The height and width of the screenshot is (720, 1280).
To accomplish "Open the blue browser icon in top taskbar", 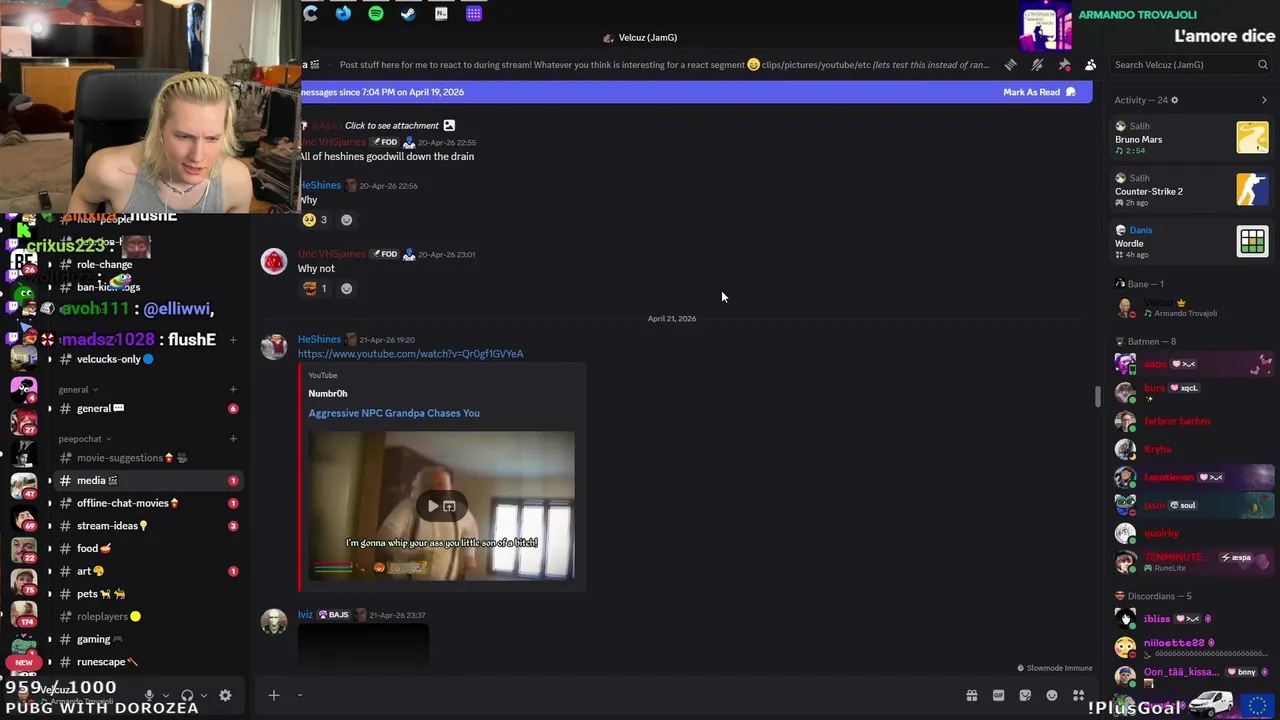I will [343, 13].
